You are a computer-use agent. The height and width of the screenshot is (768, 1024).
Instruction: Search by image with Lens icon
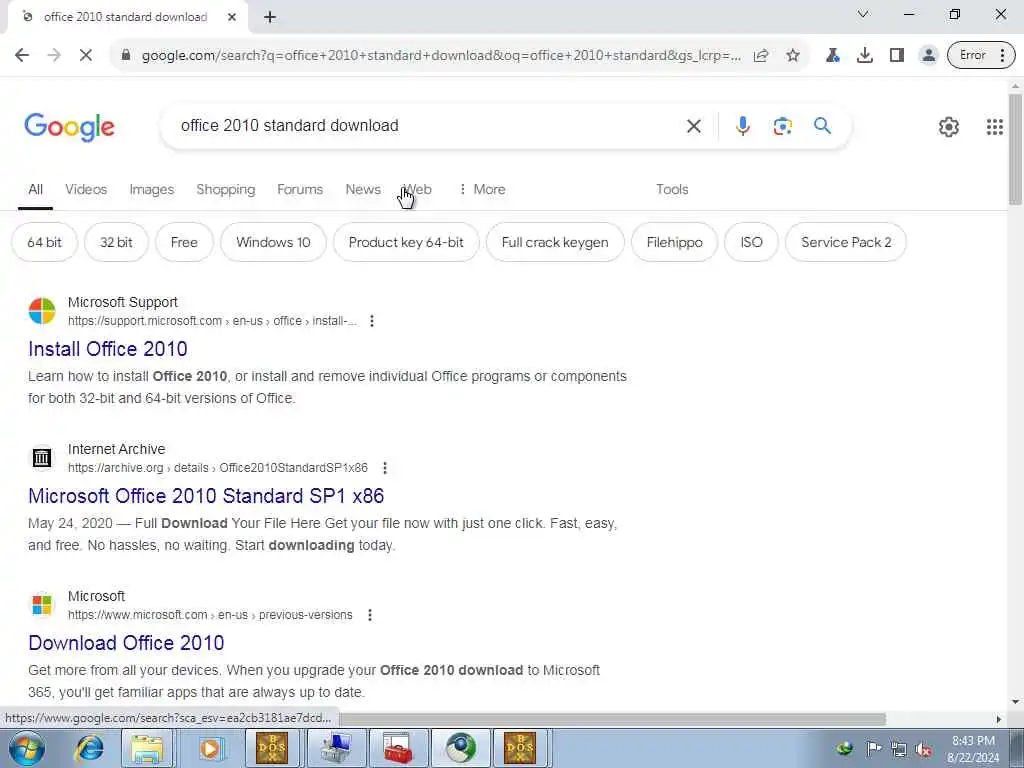point(782,126)
